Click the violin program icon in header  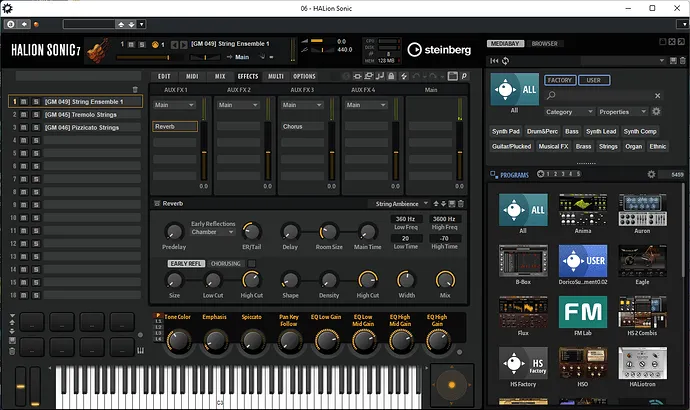tap(98, 51)
